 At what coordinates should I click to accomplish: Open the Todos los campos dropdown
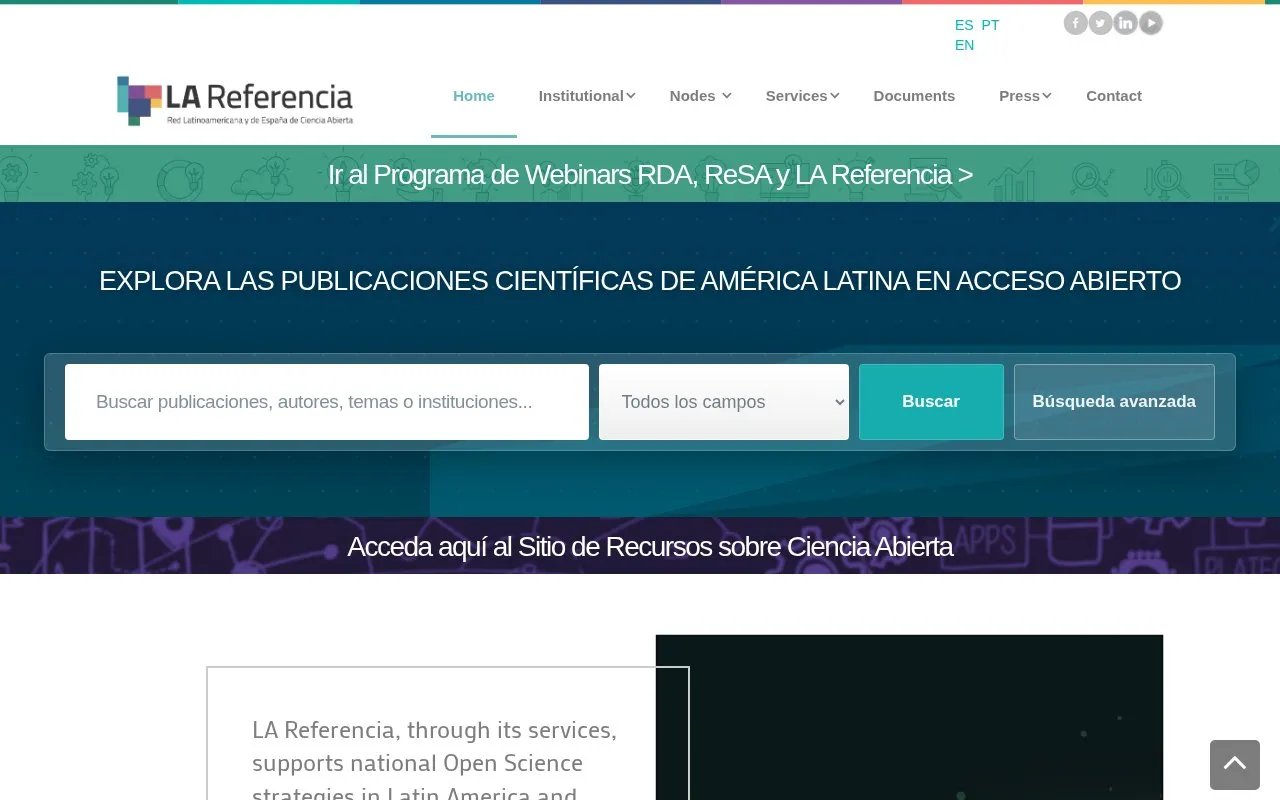724,402
